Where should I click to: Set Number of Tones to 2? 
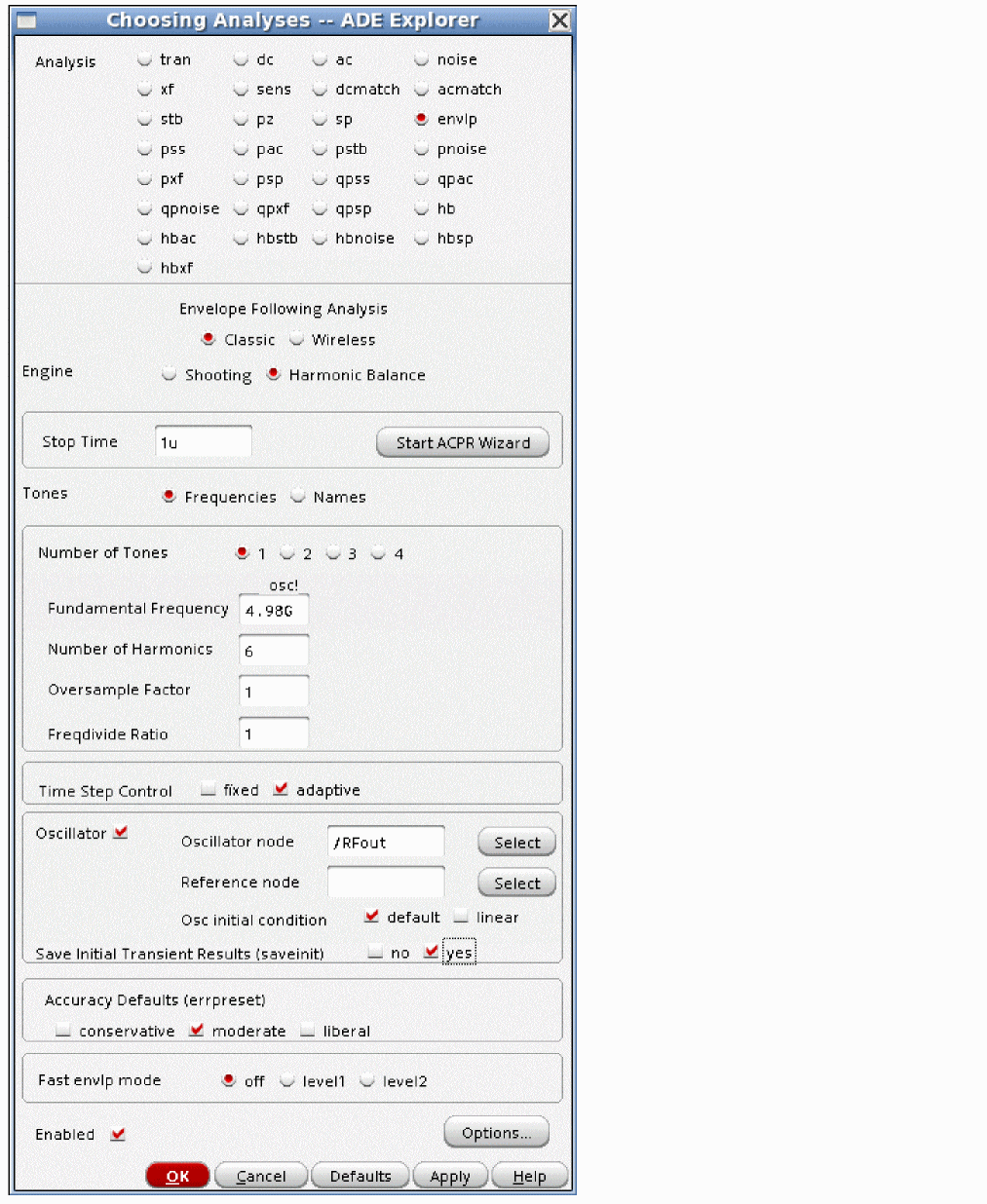click(x=287, y=553)
